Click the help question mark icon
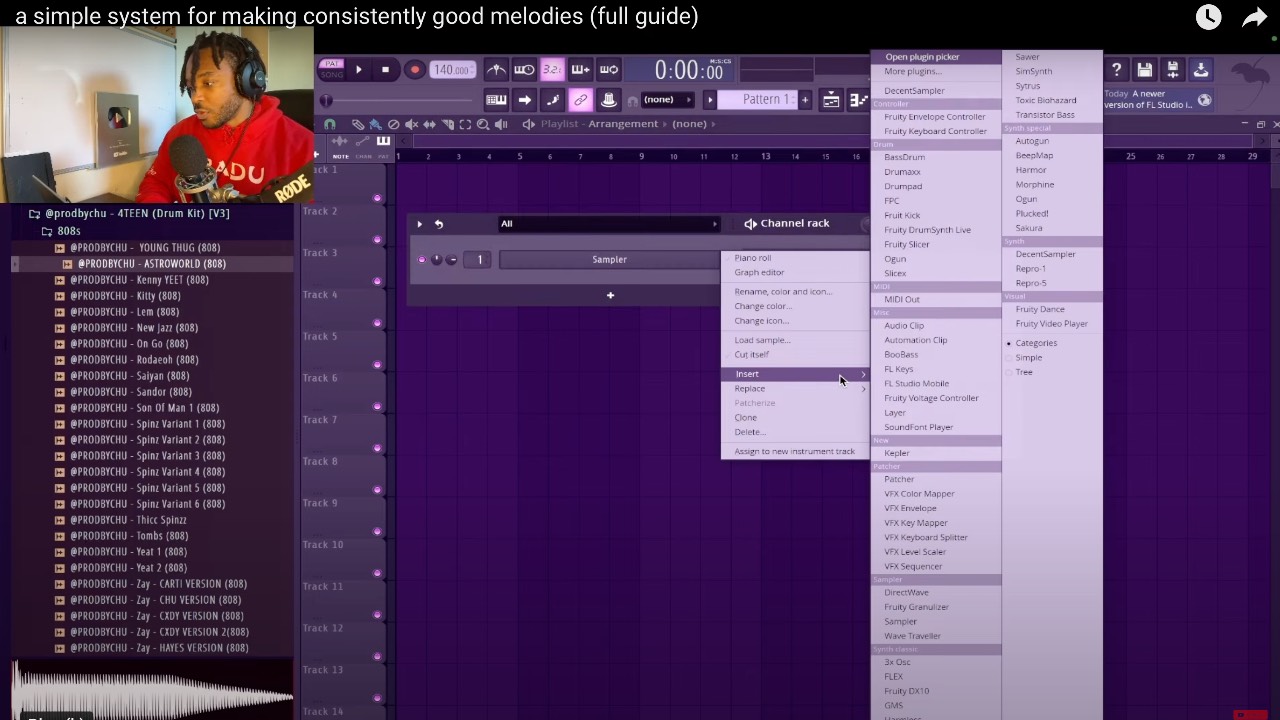This screenshot has width=1280, height=720. 1117,69
